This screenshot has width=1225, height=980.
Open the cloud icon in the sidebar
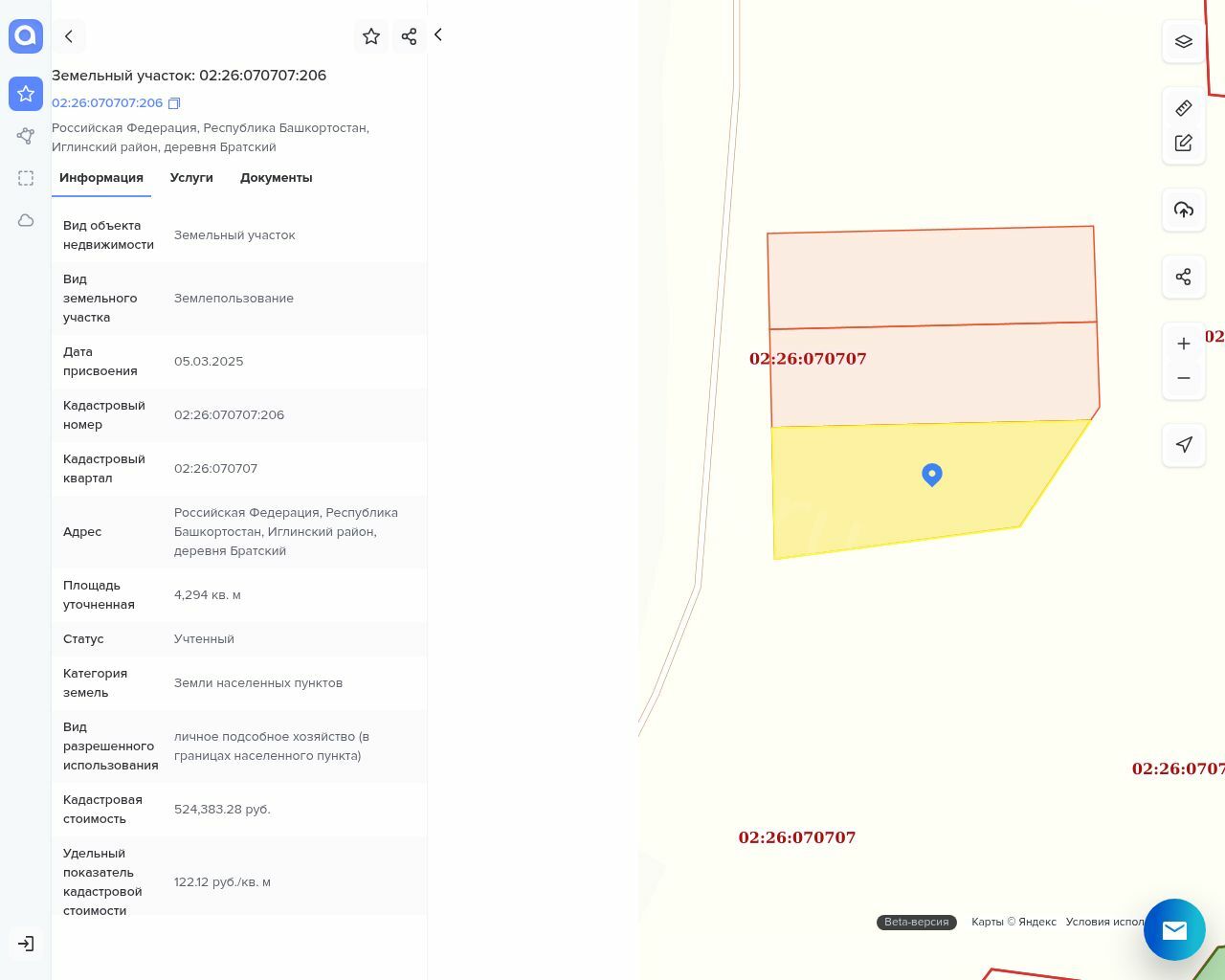pyautogui.click(x=26, y=220)
